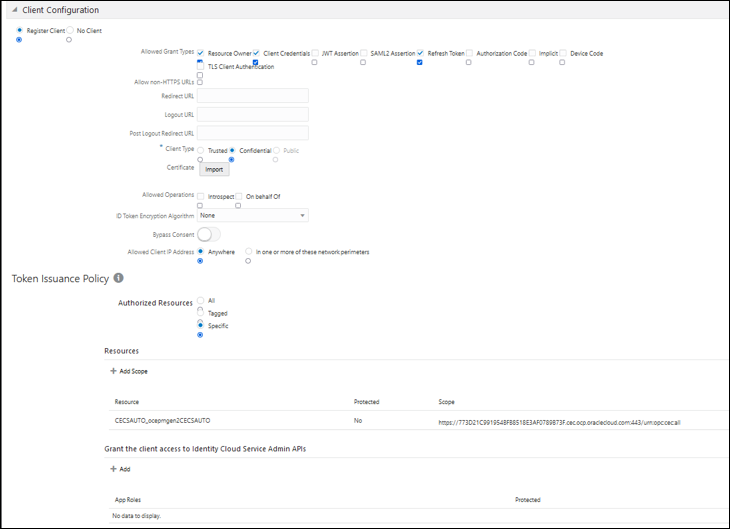Viewport: 730px width, 529px height.
Task: Click the Add Scope link text
Action: click(x=134, y=372)
